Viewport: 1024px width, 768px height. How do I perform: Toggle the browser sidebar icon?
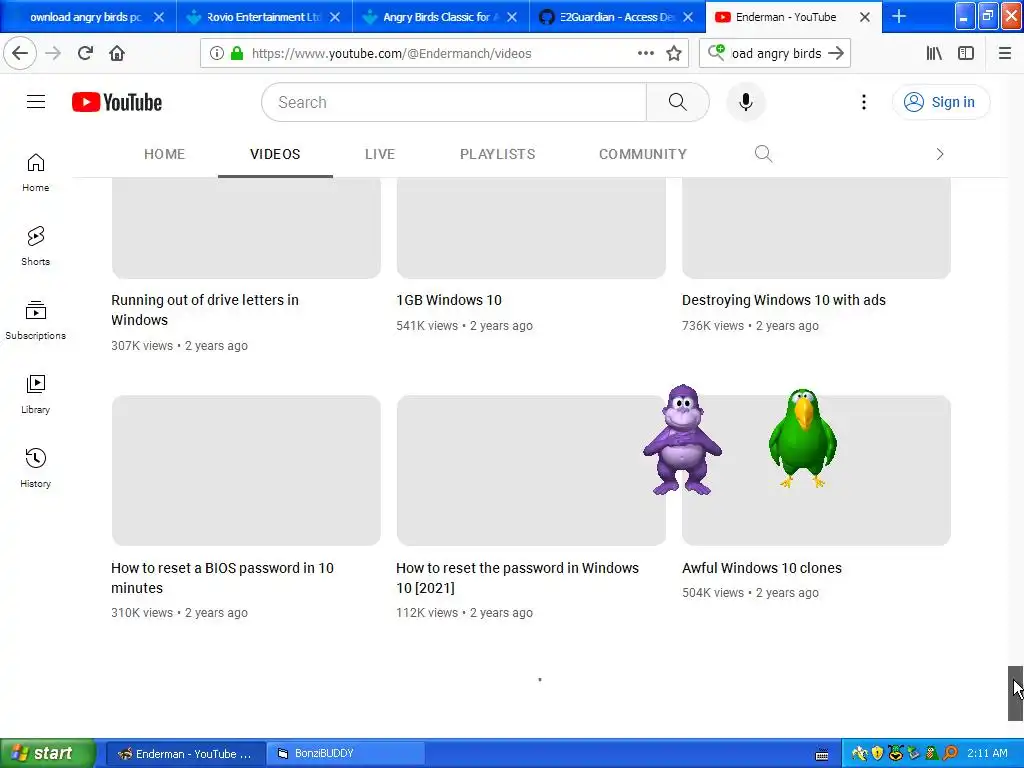click(x=966, y=53)
